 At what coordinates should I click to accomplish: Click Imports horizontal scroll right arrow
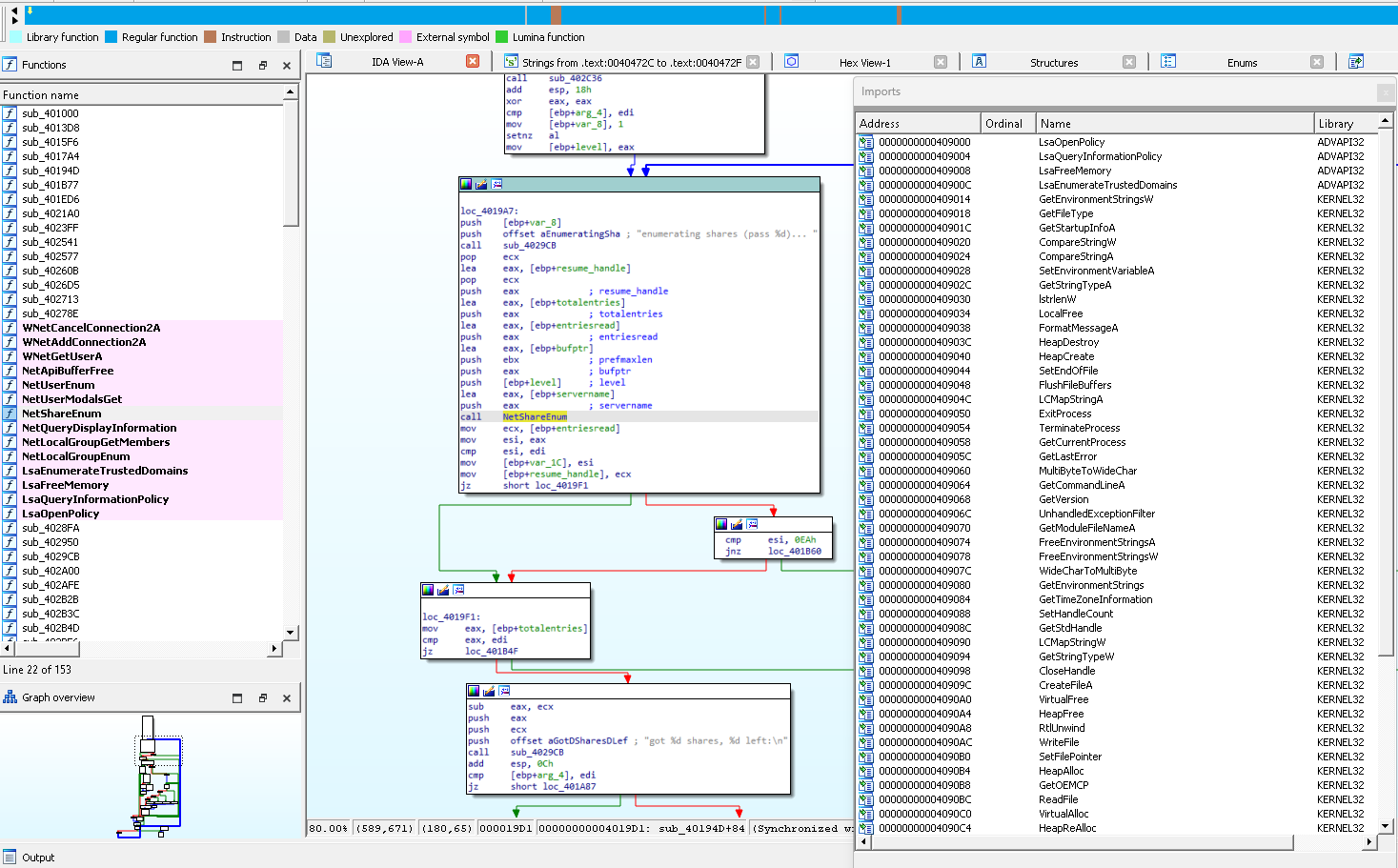[1369, 842]
